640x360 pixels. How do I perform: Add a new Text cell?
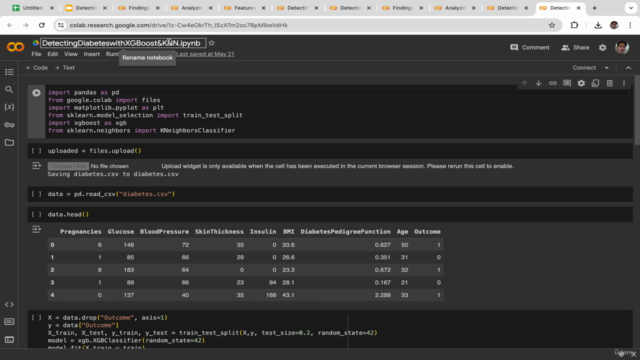pyautogui.click(x=65, y=68)
